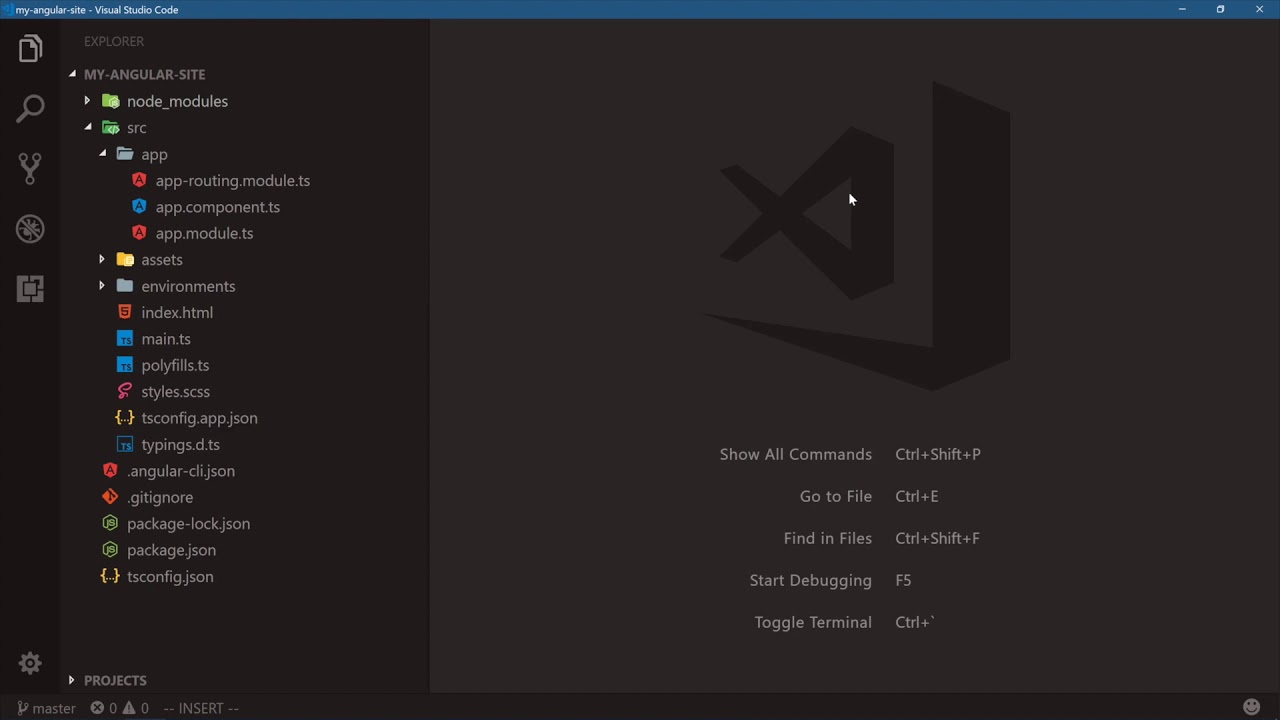Click the VS Code logo in title bar
Viewport: 1280px width, 720px height.
pos(8,9)
